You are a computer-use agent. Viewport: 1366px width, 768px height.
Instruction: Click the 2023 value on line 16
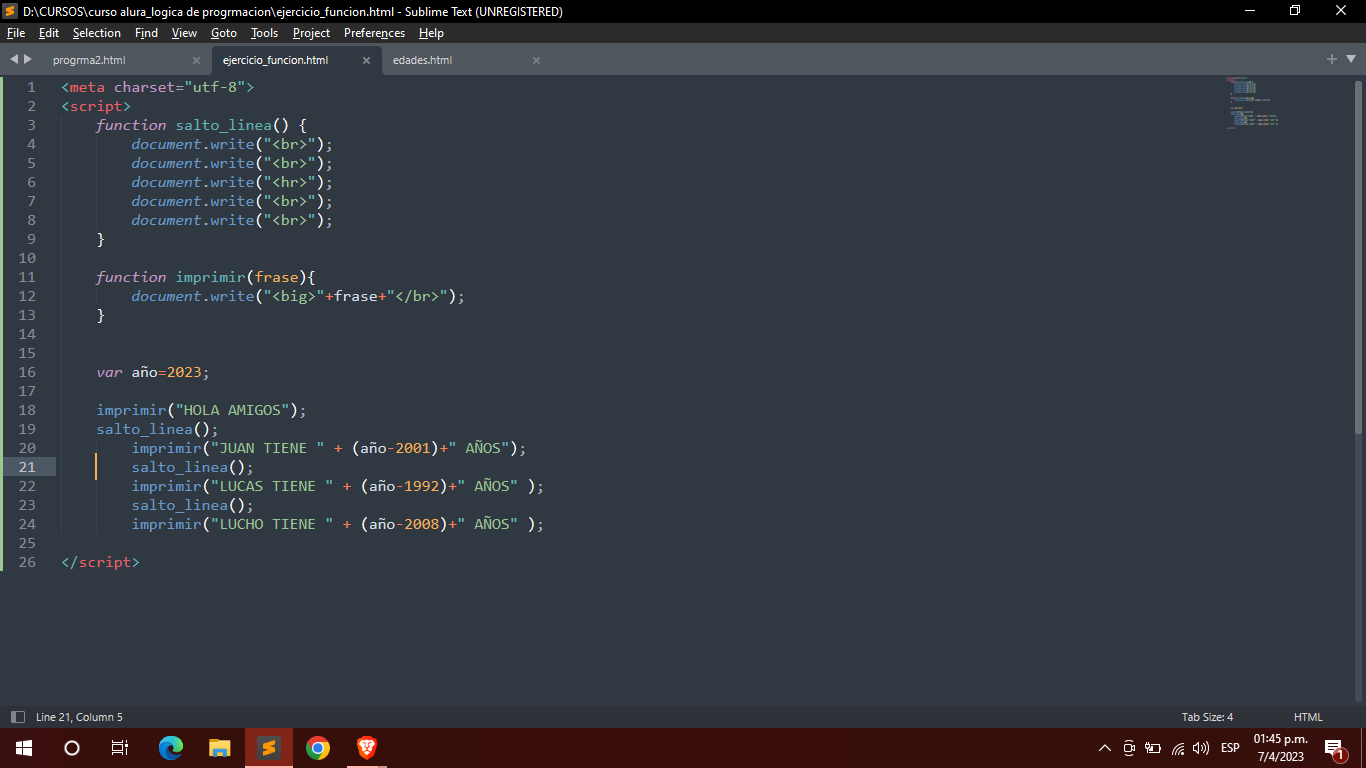click(184, 372)
